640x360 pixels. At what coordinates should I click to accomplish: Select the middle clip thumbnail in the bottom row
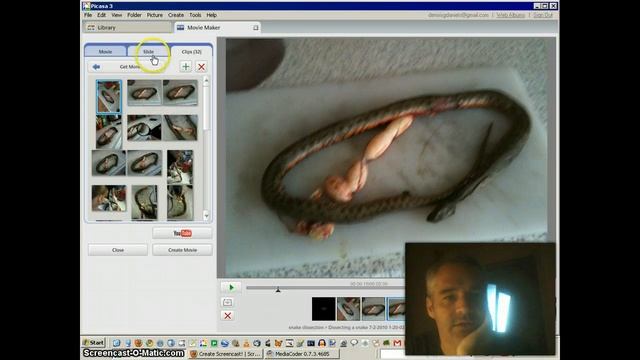pos(144,202)
